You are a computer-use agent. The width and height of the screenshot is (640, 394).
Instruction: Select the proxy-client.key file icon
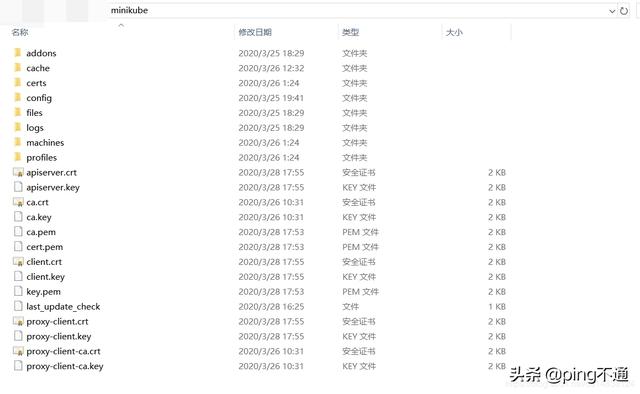point(18,336)
